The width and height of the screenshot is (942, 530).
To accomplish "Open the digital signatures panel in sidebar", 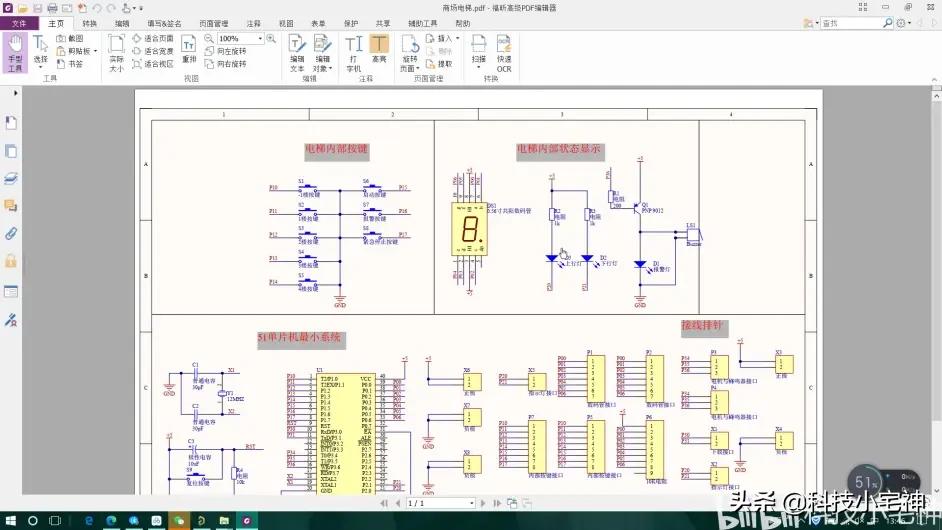I will tap(11, 320).
